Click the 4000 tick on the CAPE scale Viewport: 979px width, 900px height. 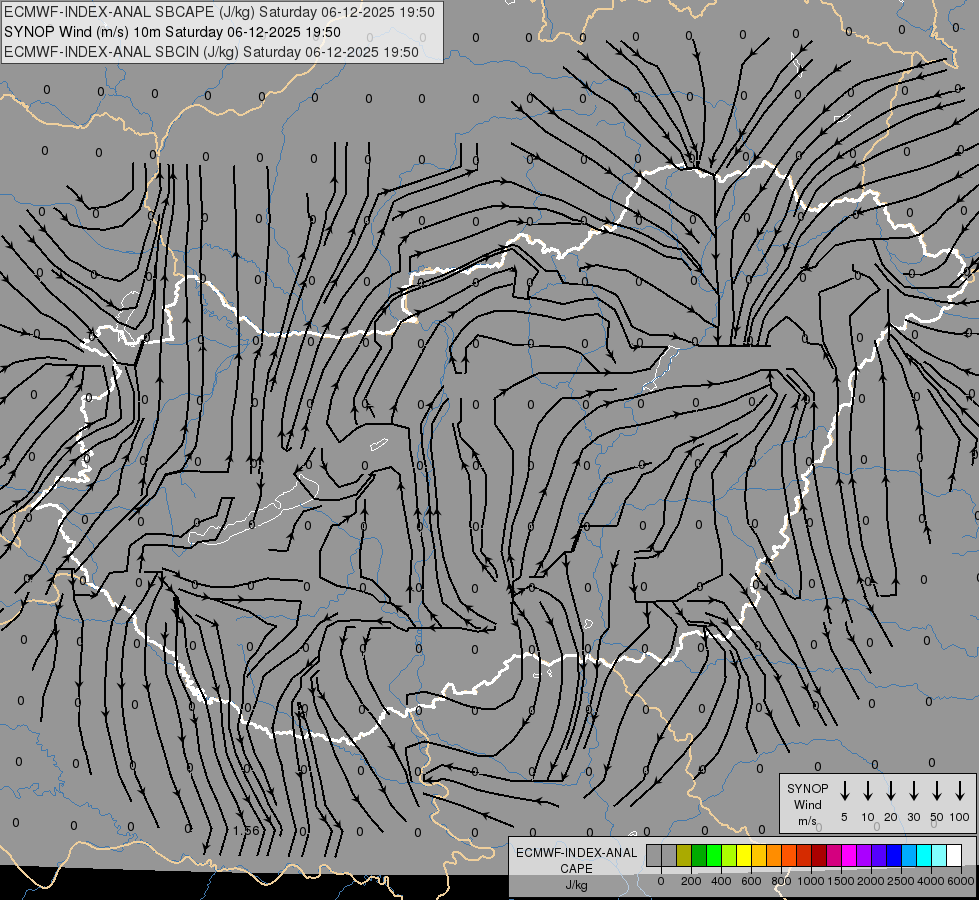(932, 881)
